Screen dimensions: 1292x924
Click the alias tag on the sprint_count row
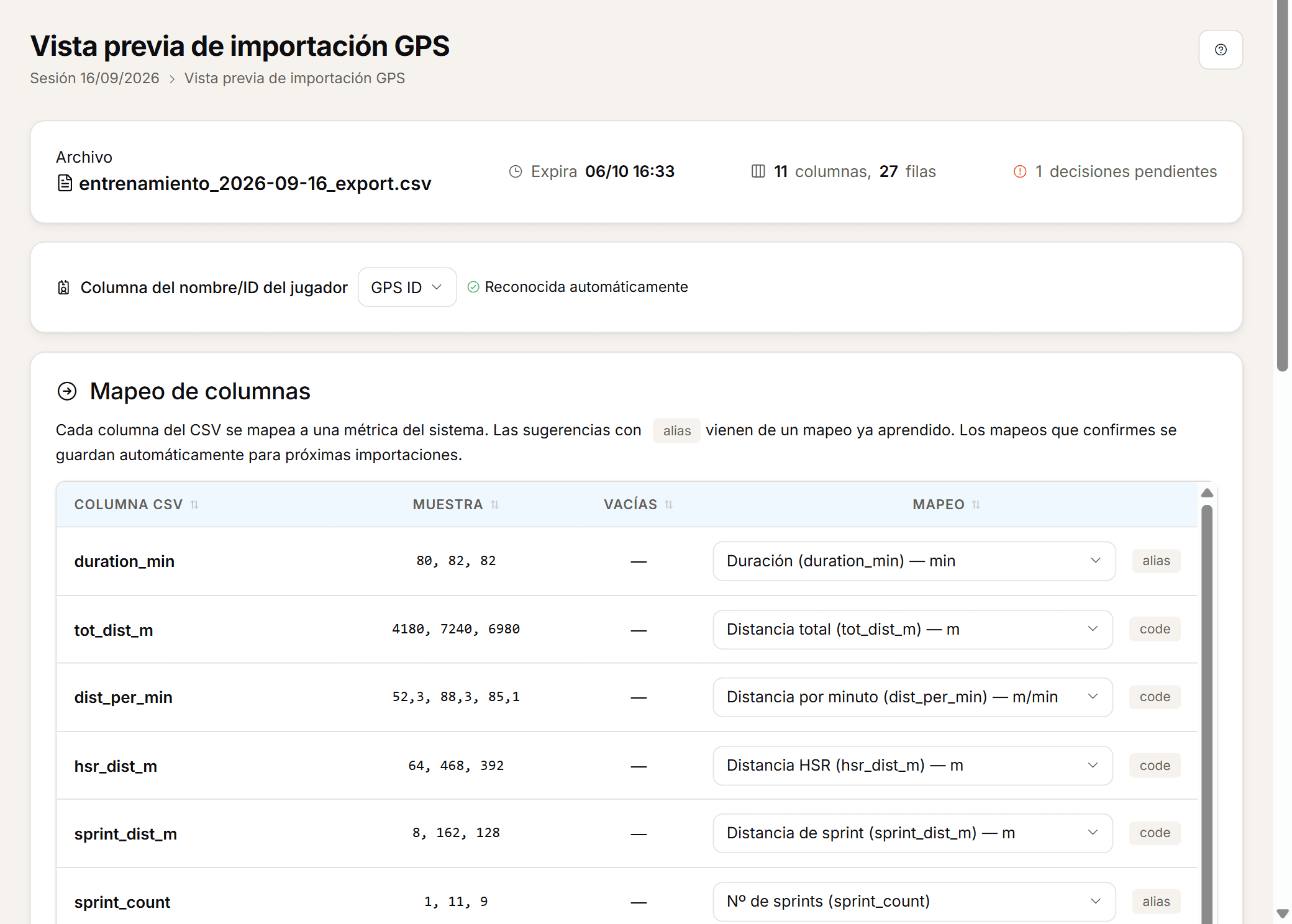1156,902
